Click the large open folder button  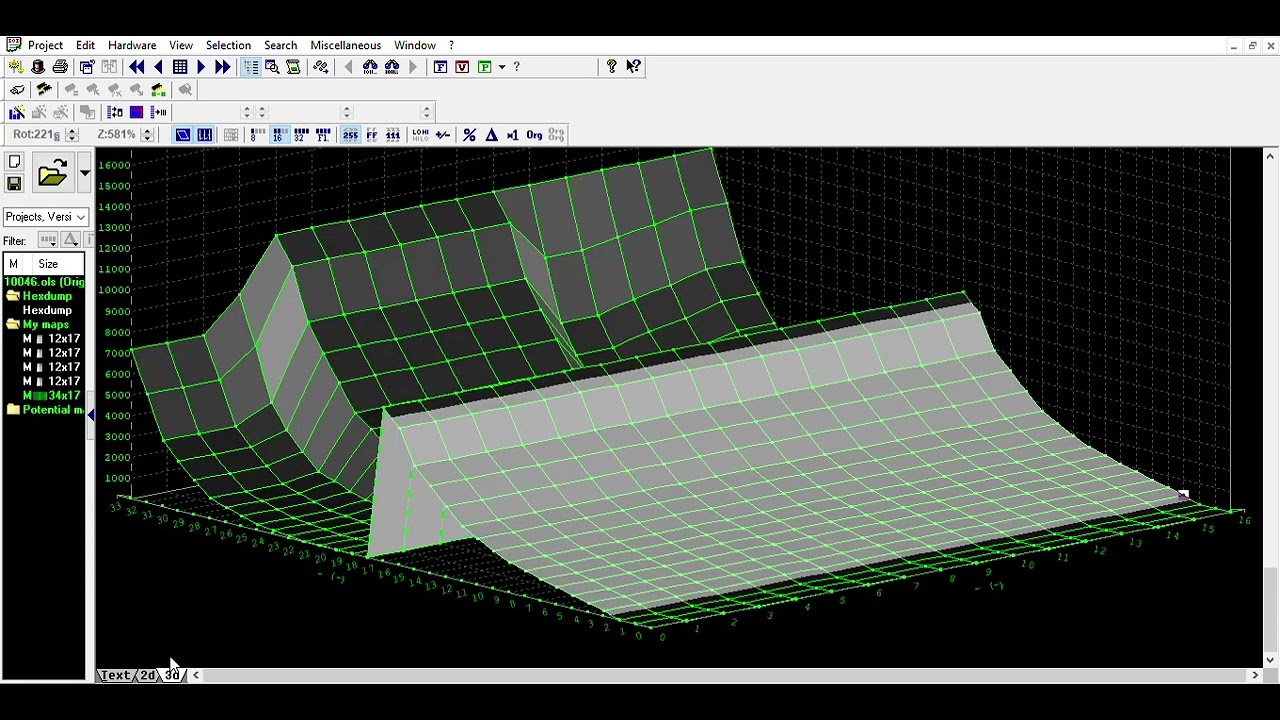52,174
